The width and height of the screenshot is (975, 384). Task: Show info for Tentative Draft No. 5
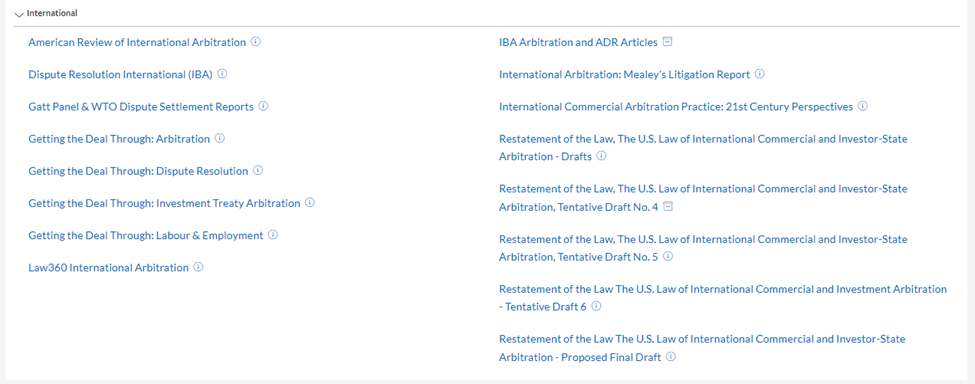[x=668, y=257]
